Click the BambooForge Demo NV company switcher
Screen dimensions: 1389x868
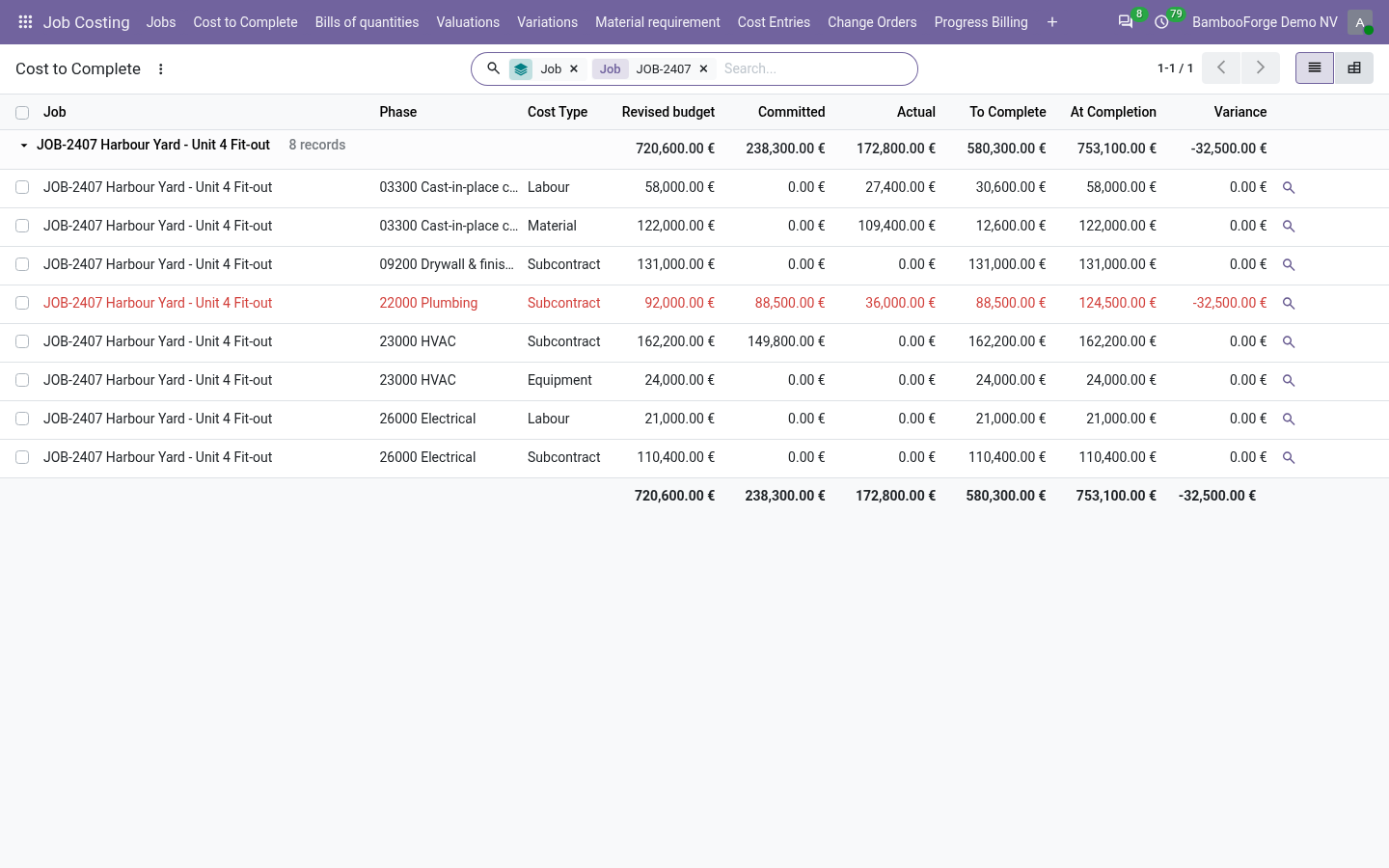[x=1265, y=22]
